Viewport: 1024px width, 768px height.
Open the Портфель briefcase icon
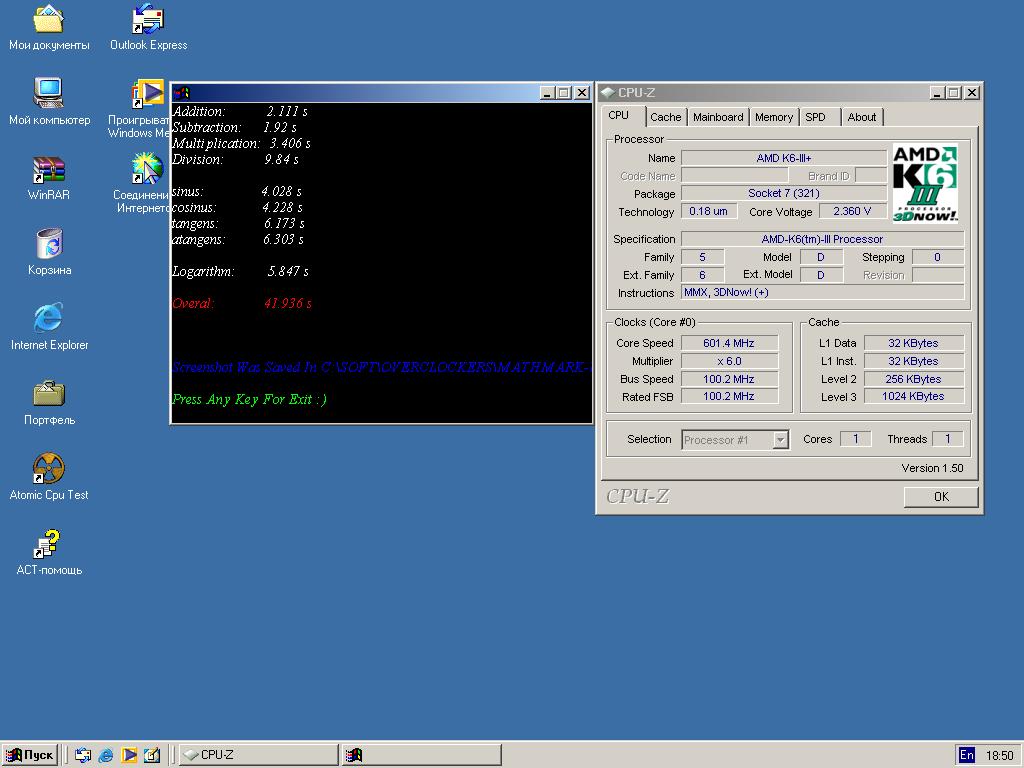[x=49, y=403]
